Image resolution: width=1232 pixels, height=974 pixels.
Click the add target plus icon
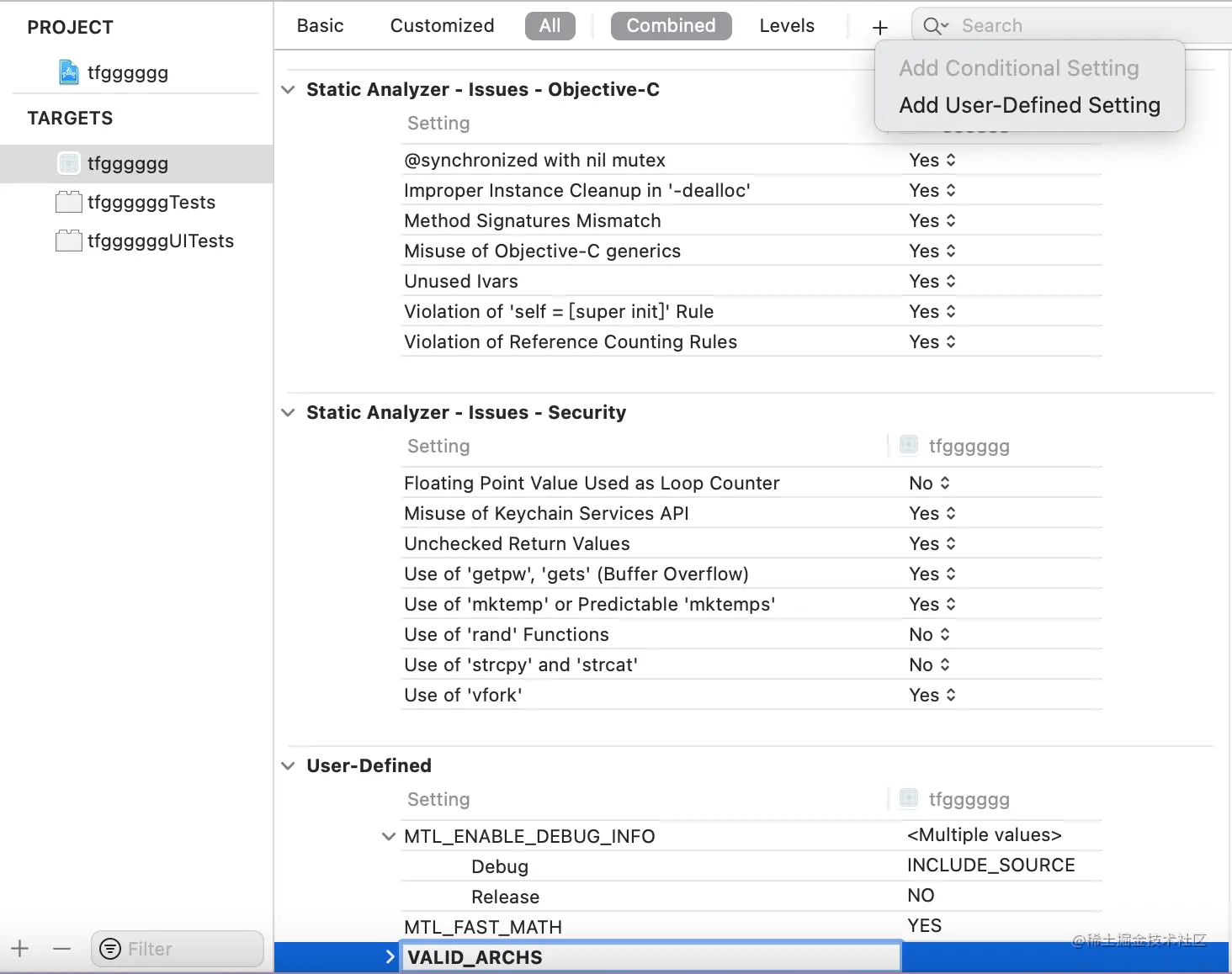coord(20,949)
